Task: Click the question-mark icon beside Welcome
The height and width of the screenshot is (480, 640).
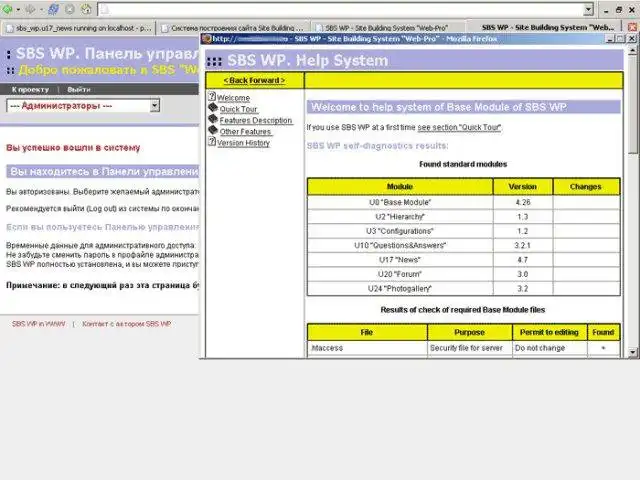Action: point(211,97)
